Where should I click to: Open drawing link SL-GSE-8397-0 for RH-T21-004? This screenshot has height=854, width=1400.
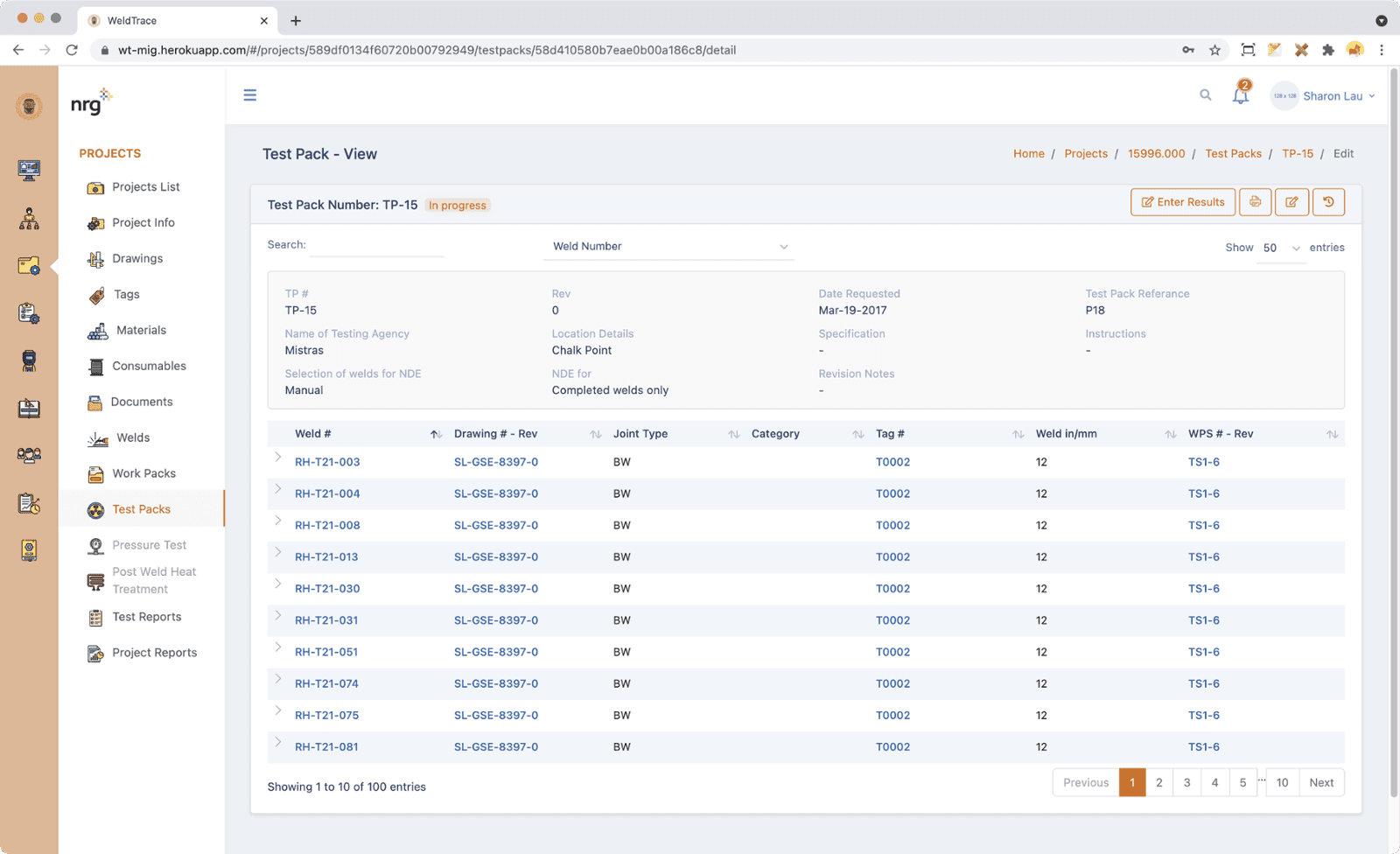(495, 493)
